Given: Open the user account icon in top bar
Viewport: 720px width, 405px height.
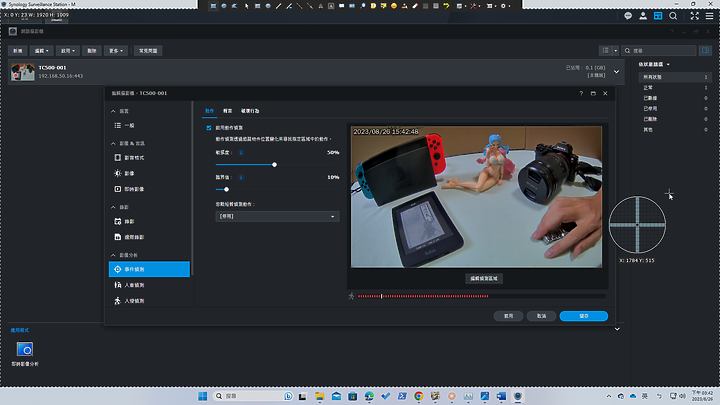Looking at the screenshot, I should (x=643, y=16).
